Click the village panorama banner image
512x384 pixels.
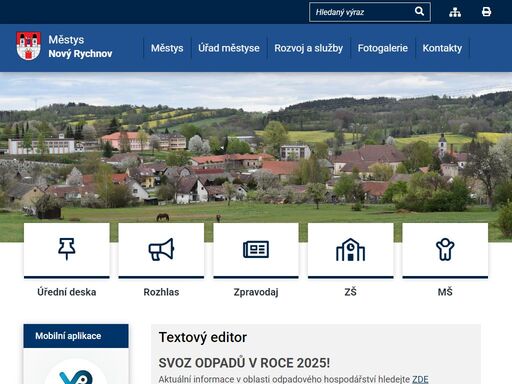pyautogui.click(x=256, y=147)
